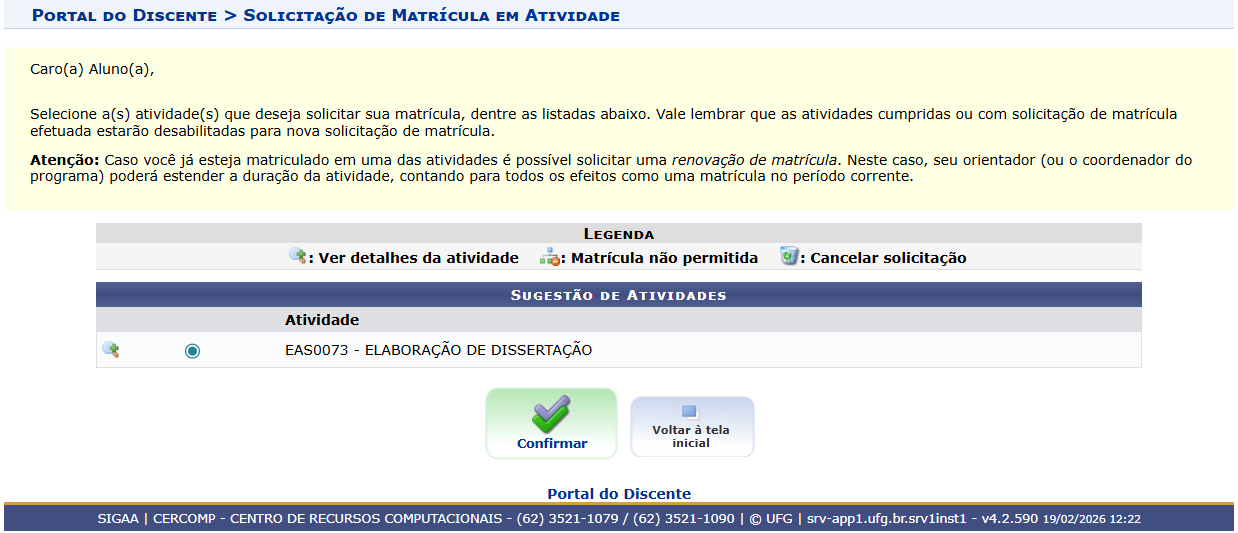Click the Legenda heading

618,234
